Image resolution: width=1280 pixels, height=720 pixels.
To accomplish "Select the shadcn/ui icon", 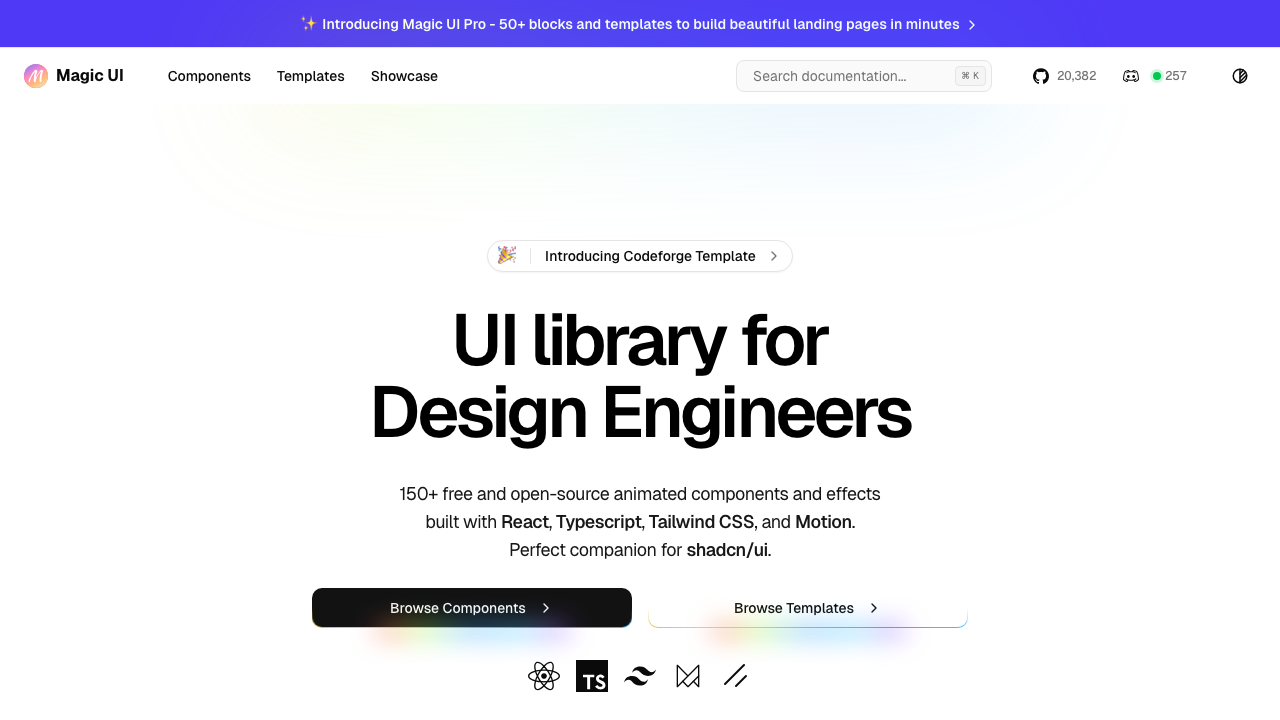I will coord(735,676).
